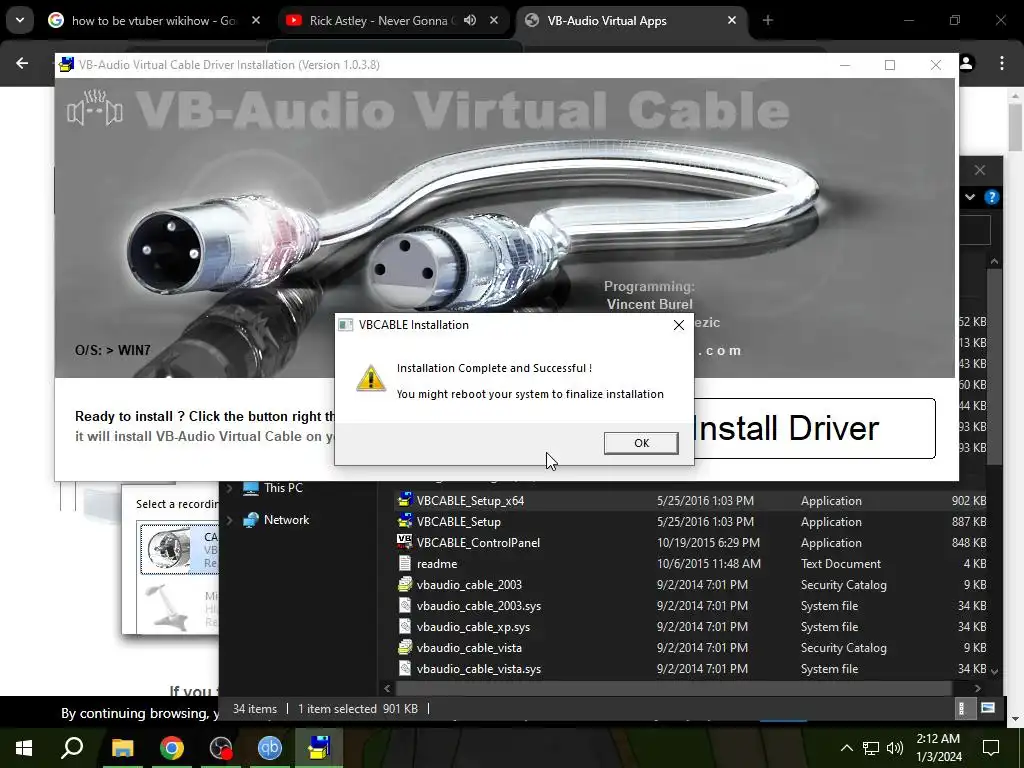Close the VBCABLE Installation dialog
Image resolution: width=1024 pixels, height=768 pixels.
click(679, 325)
